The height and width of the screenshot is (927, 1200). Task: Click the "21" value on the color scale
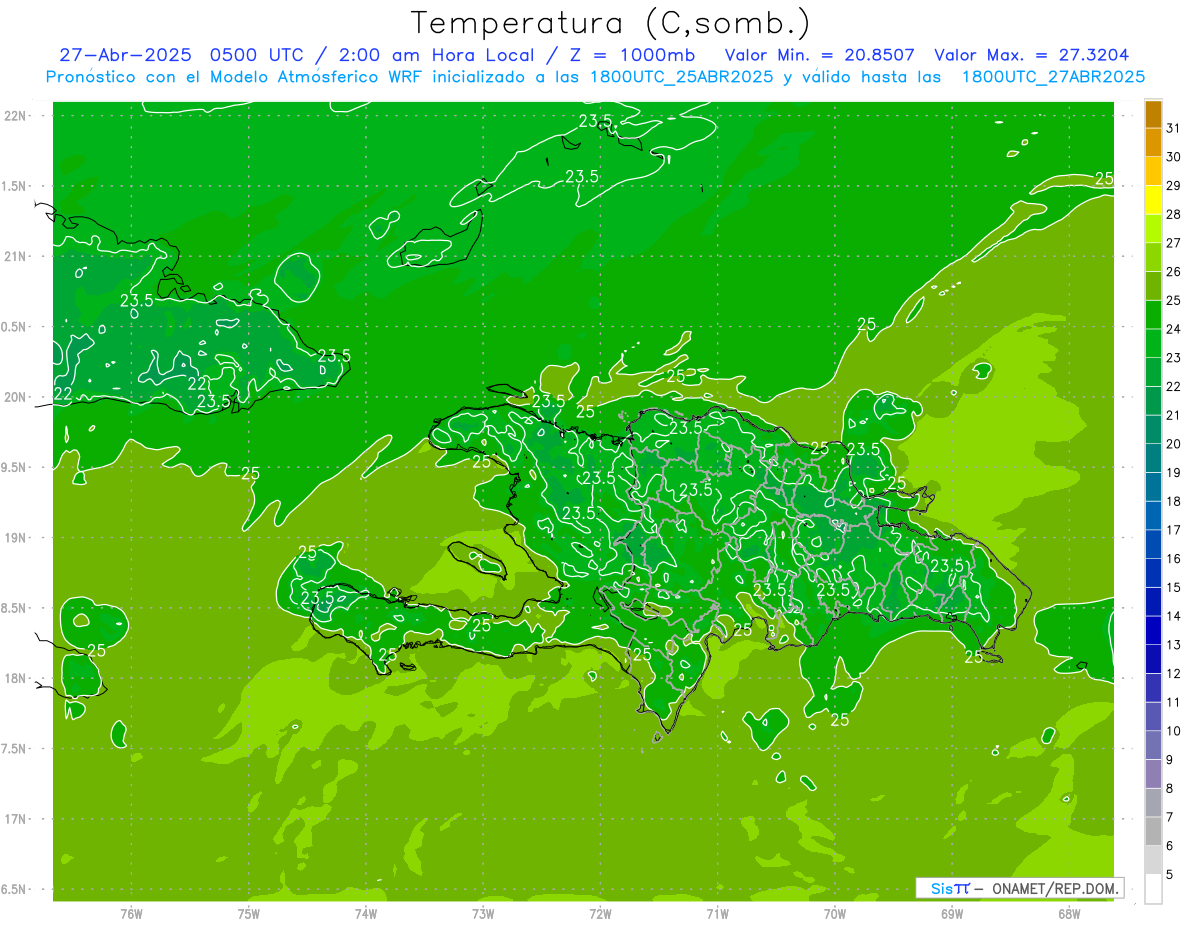click(x=1174, y=415)
